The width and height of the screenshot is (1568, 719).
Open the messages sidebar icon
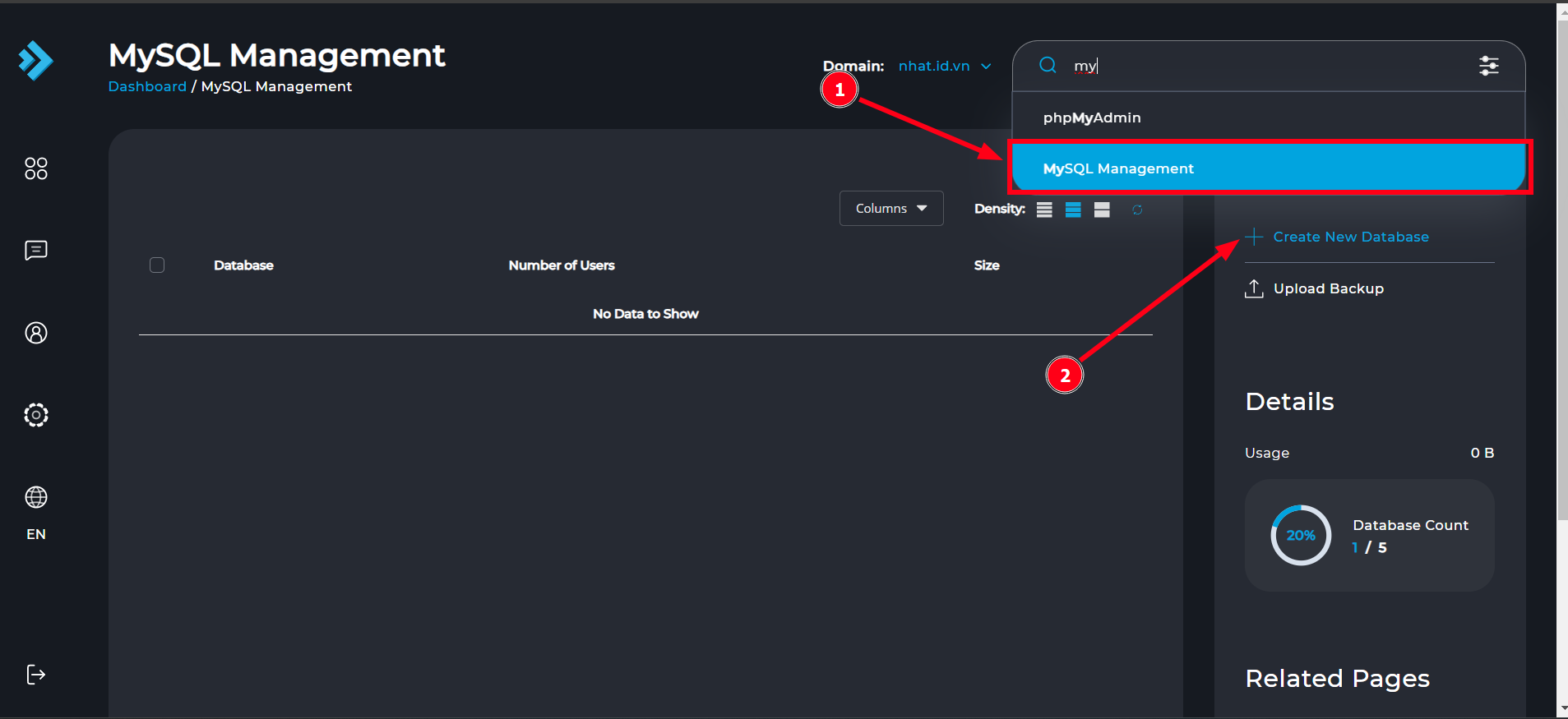pyautogui.click(x=36, y=251)
